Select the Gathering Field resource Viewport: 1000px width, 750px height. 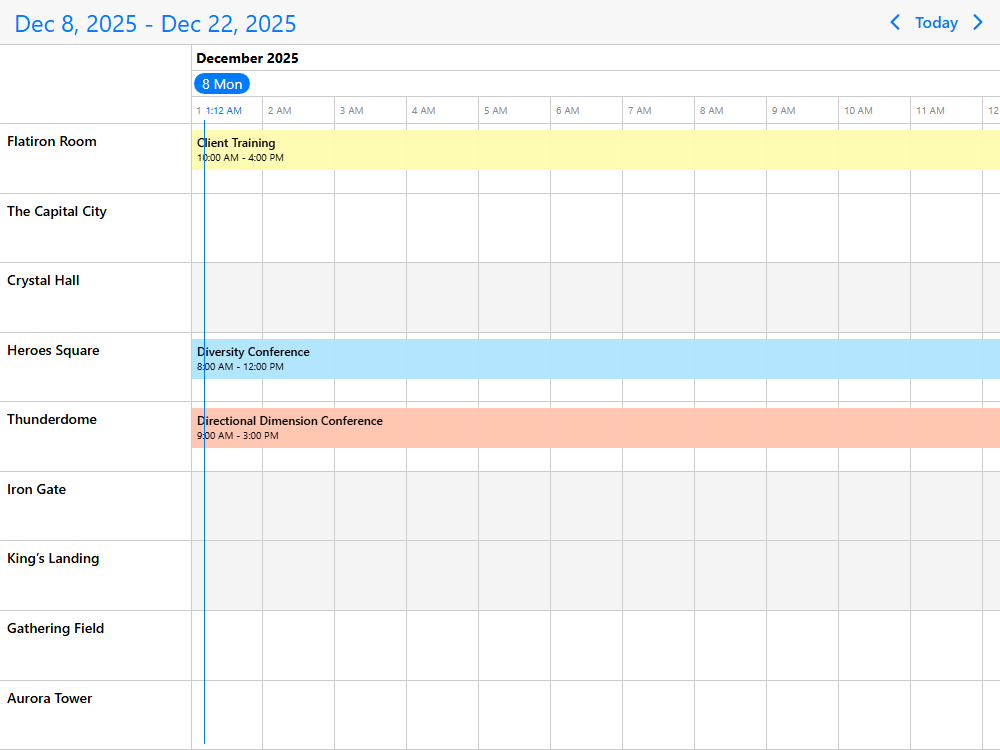click(55, 629)
